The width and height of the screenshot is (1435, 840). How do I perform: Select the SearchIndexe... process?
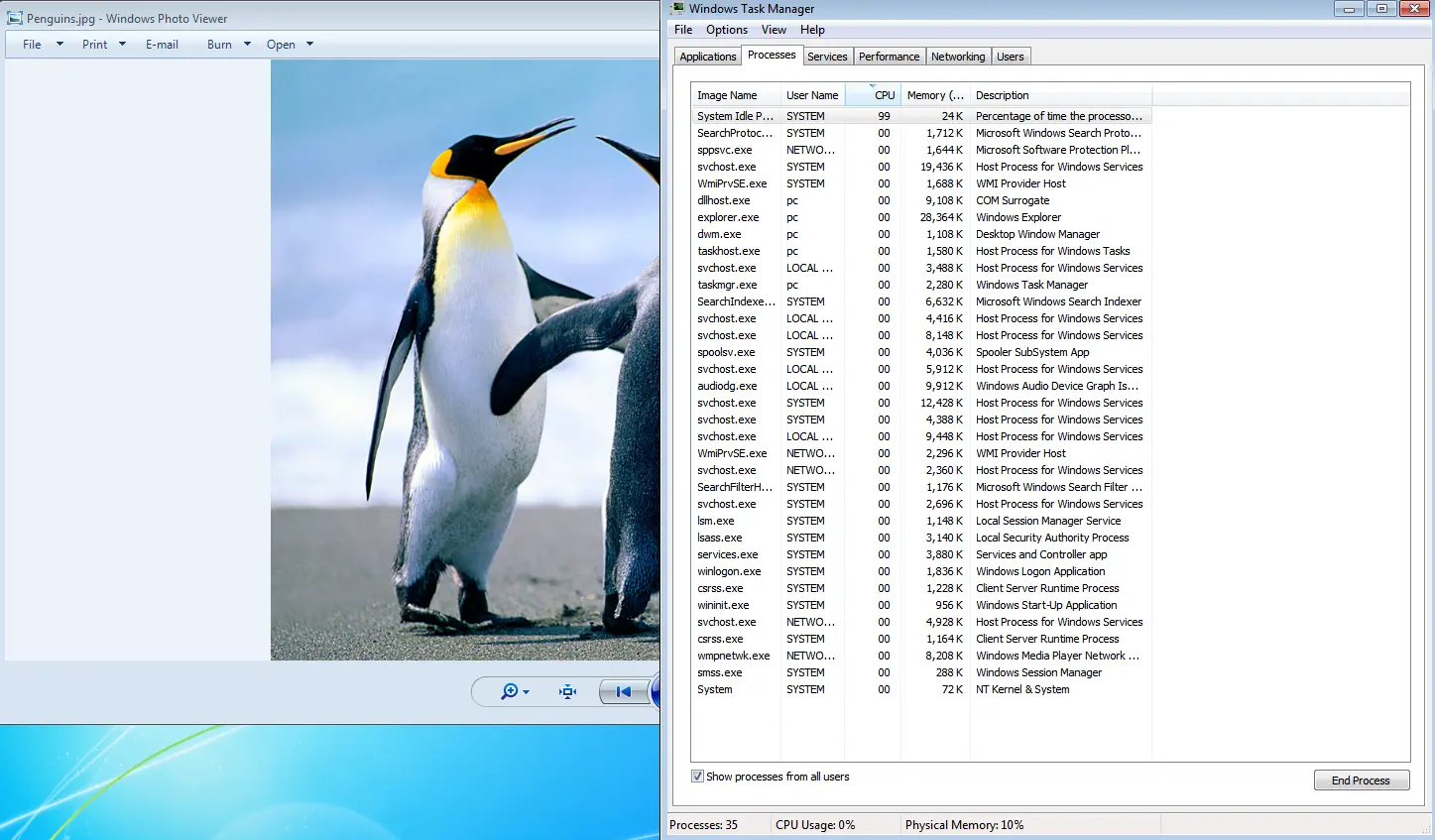tap(921, 301)
